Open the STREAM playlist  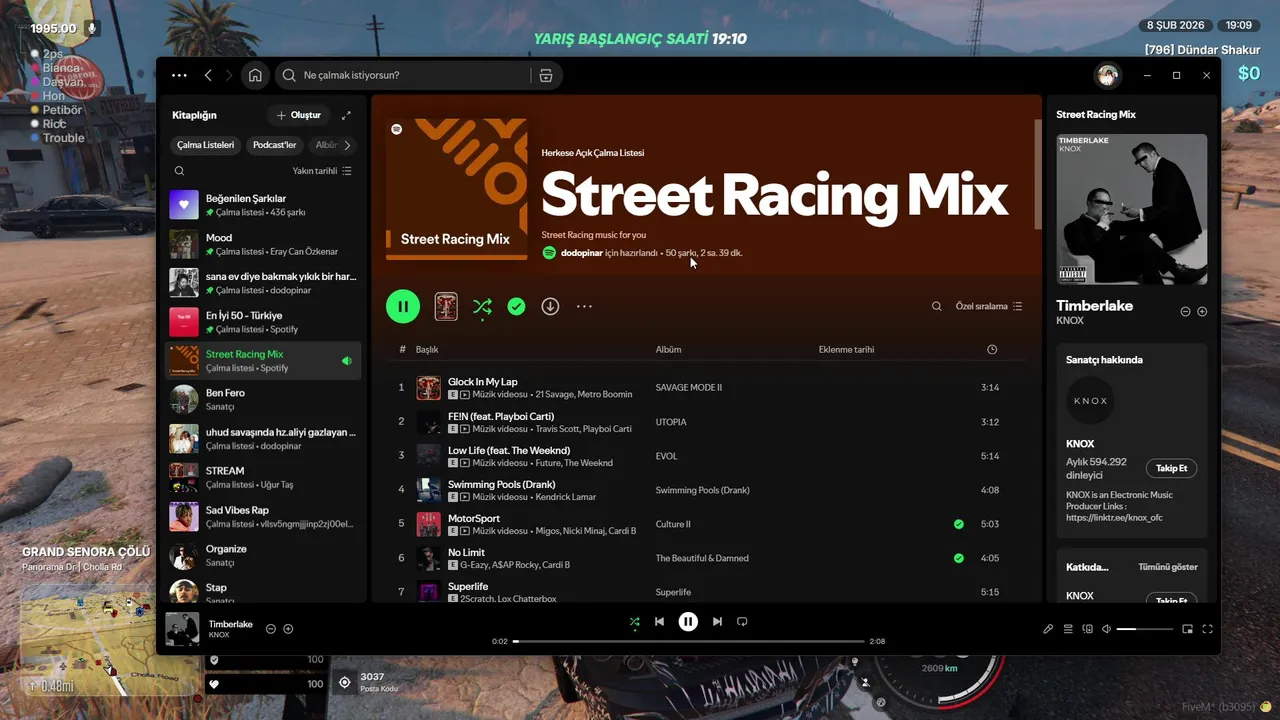pyautogui.click(x=264, y=477)
